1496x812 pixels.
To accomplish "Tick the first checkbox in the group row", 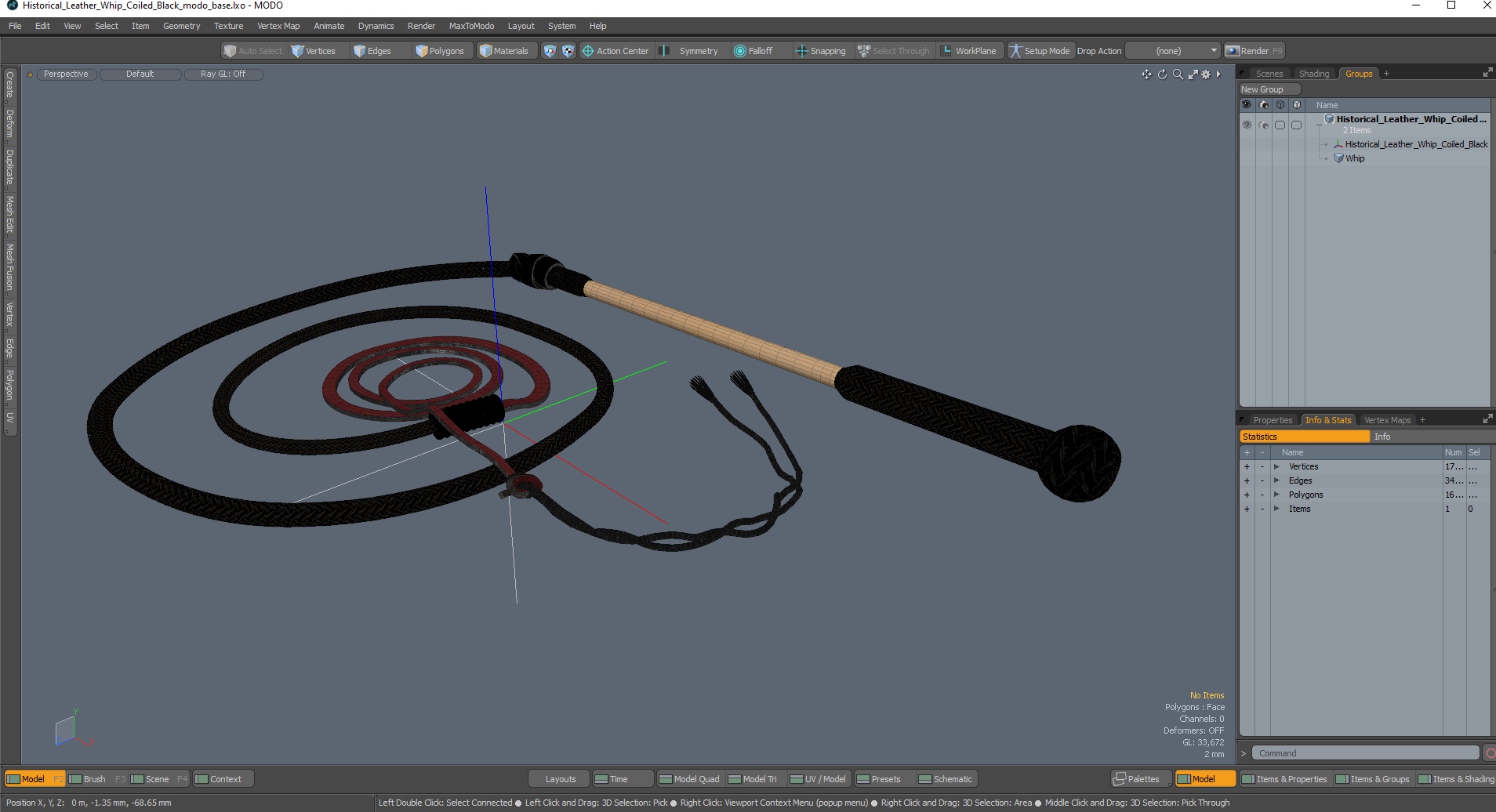I will click(x=1280, y=125).
